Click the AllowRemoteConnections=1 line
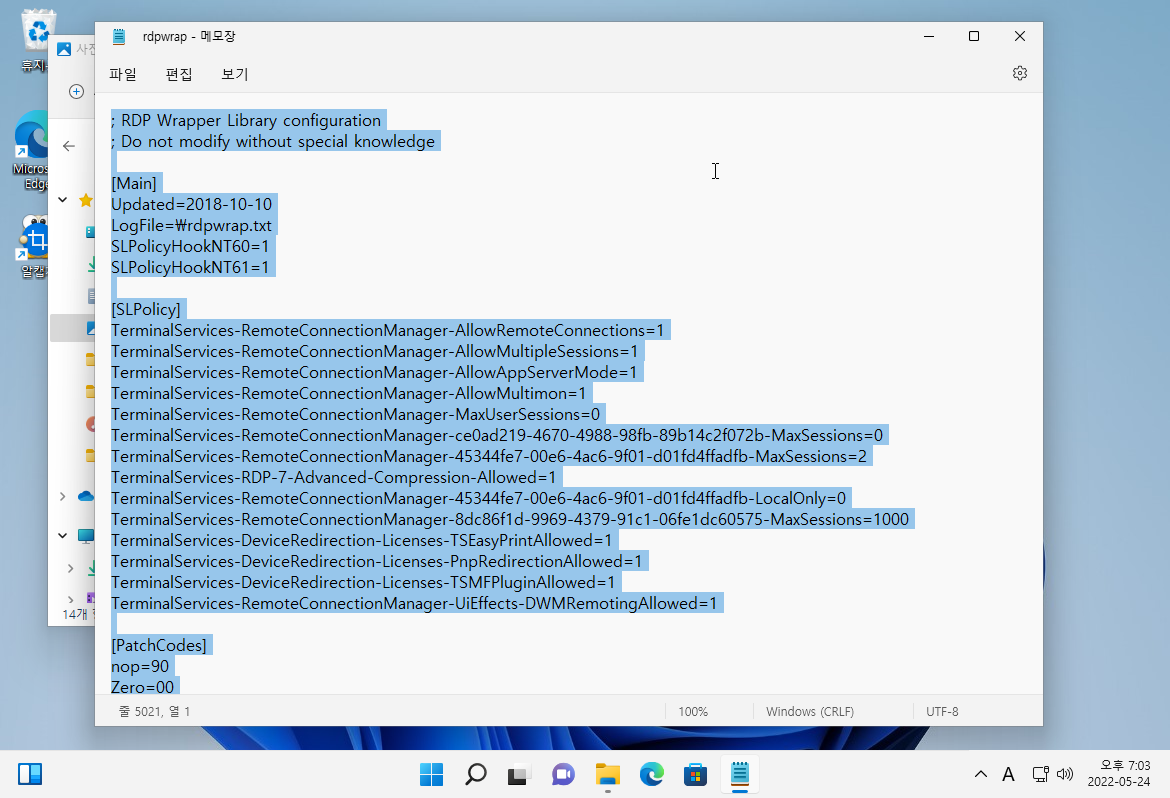The width and height of the screenshot is (1170, 798). pyautogui.click(x=388, y=330)
